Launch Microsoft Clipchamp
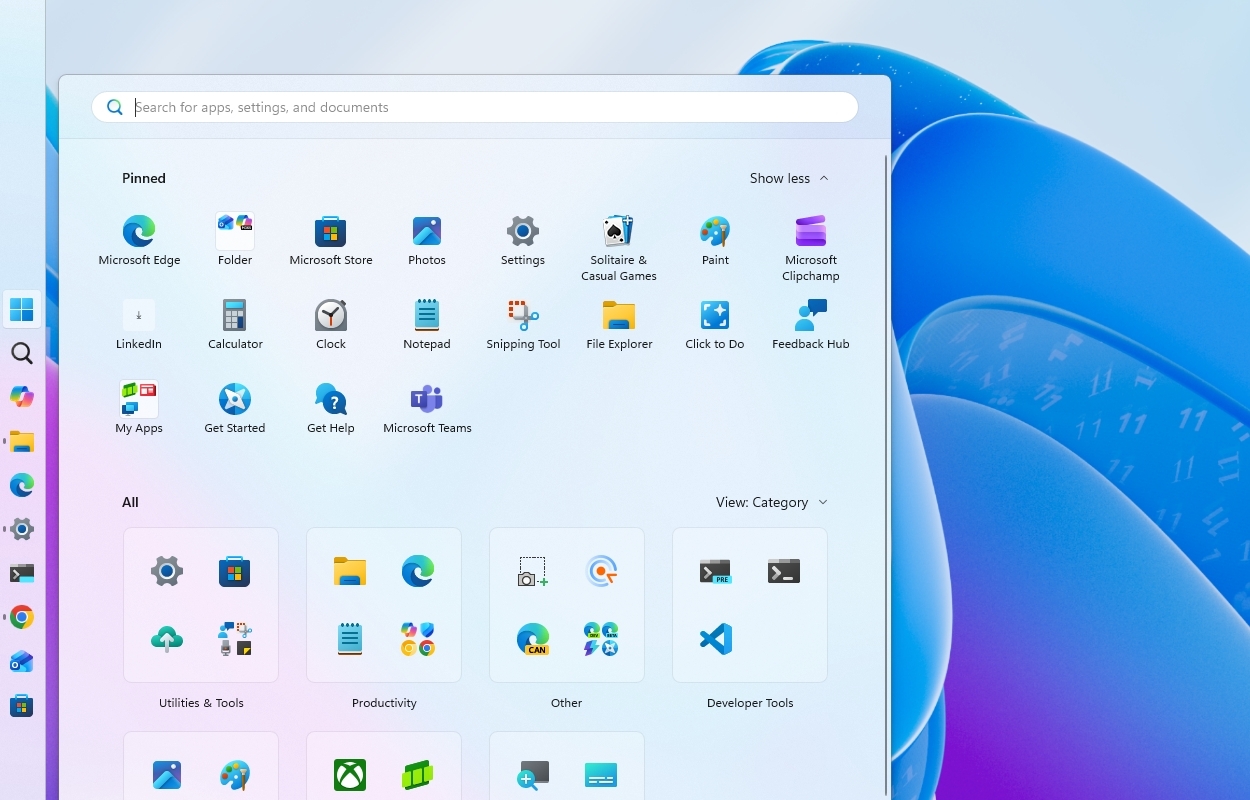1250x800 pixels. click(x=811, y=248)
